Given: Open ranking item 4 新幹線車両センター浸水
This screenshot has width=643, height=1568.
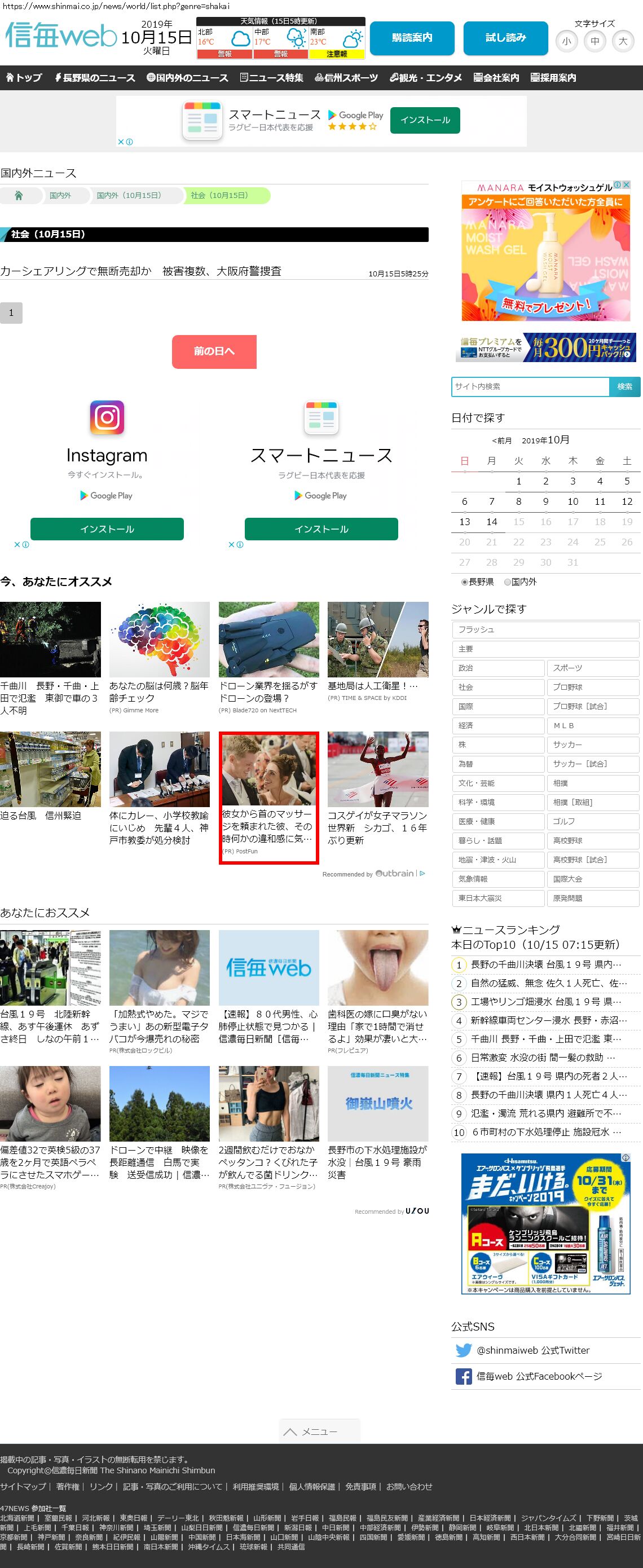Looking at the screenshot, I should [549, 1021].
